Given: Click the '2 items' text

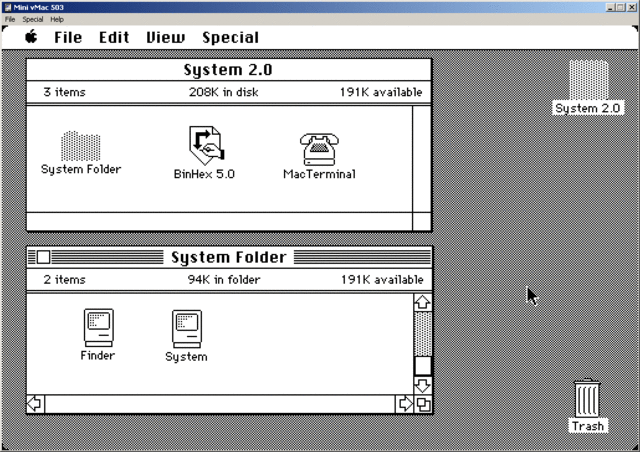Looking at the screenshot, I should click(x=64, y=280).
